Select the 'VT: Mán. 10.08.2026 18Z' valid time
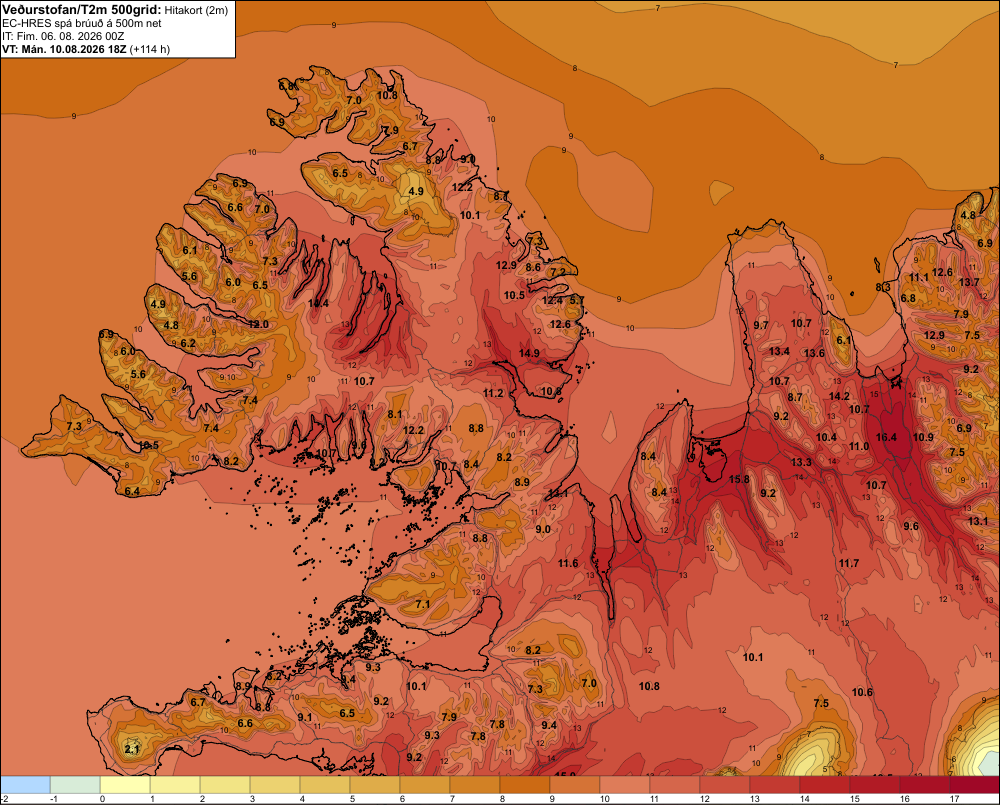Image resolution: width=1000 pixels, height=805 pixels. point(64,49)
